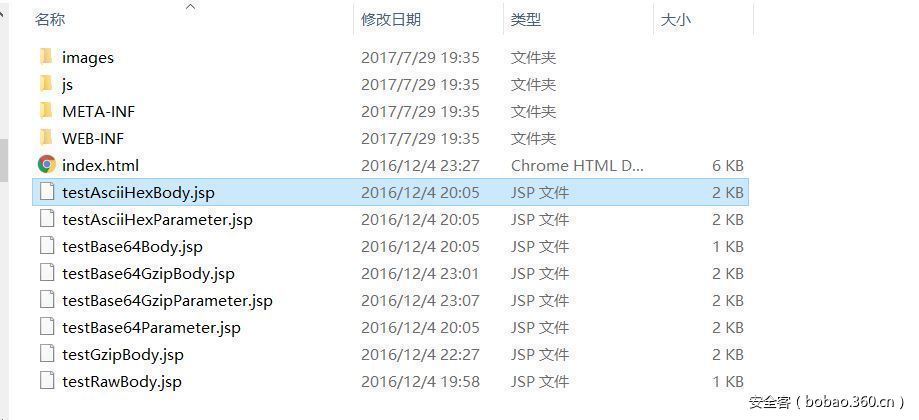Select the testAsciiHexParameter.jsp file name
Screen dimensions: 919x420
157,220
